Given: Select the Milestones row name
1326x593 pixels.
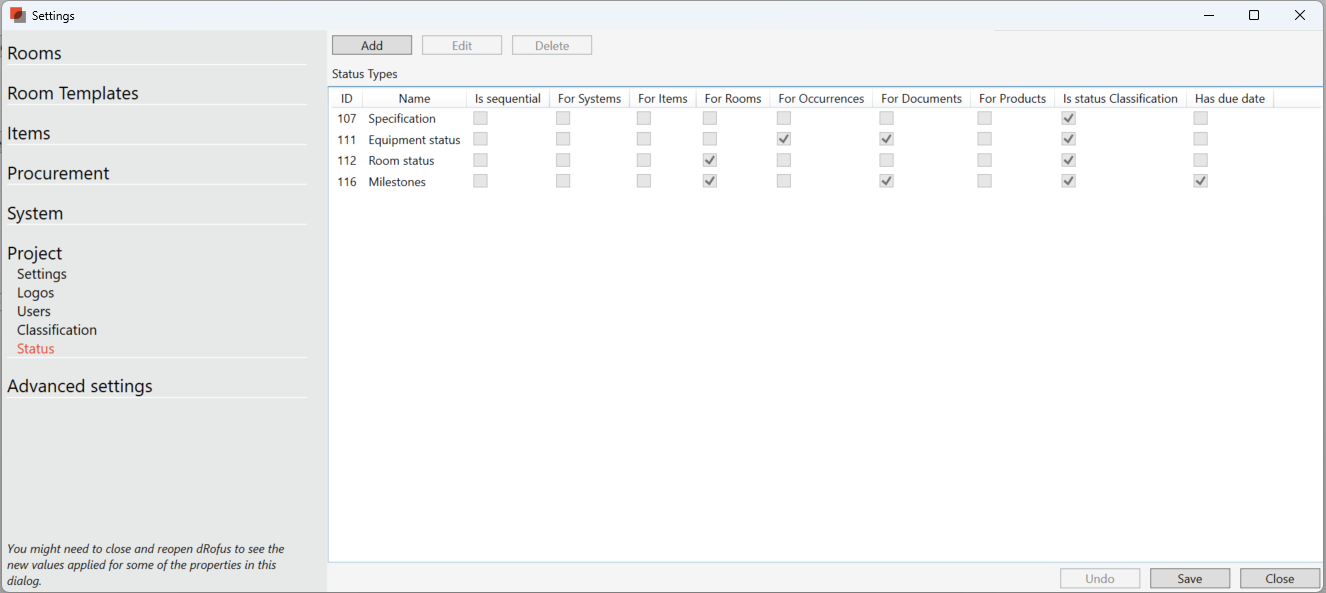Looking at the screenshot, I should point(397,182).
